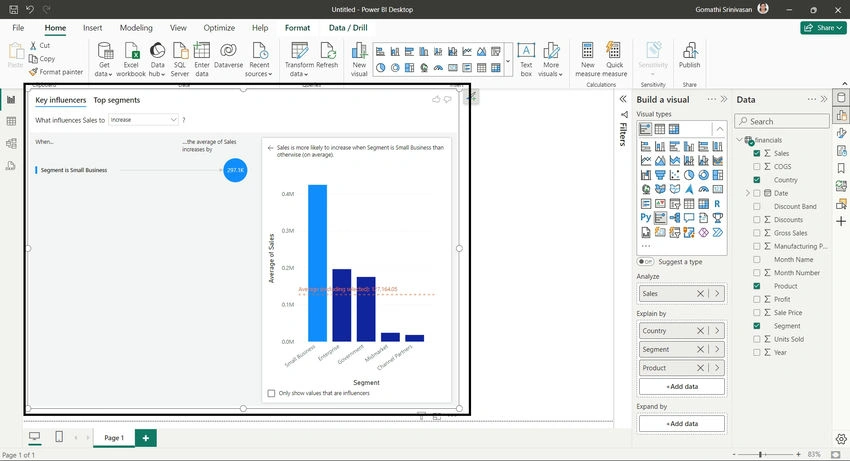Switch to Table view in left sidebar
The width and height of the screenshot is (850, 461).
coord(11,121)
